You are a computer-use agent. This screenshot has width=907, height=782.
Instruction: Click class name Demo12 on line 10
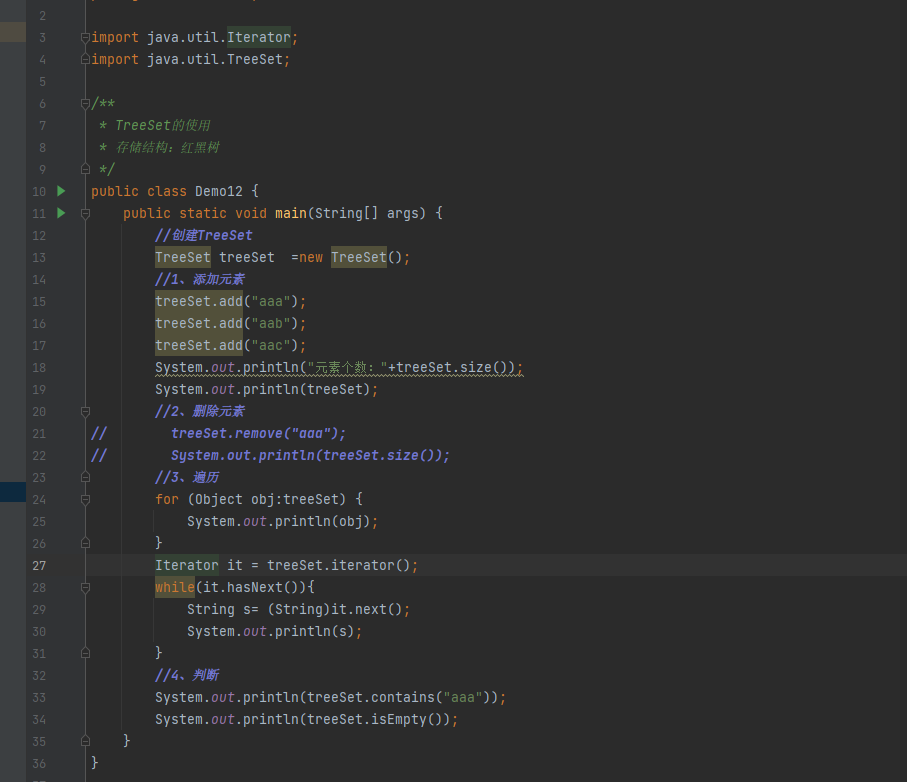[x=219, y=191]
